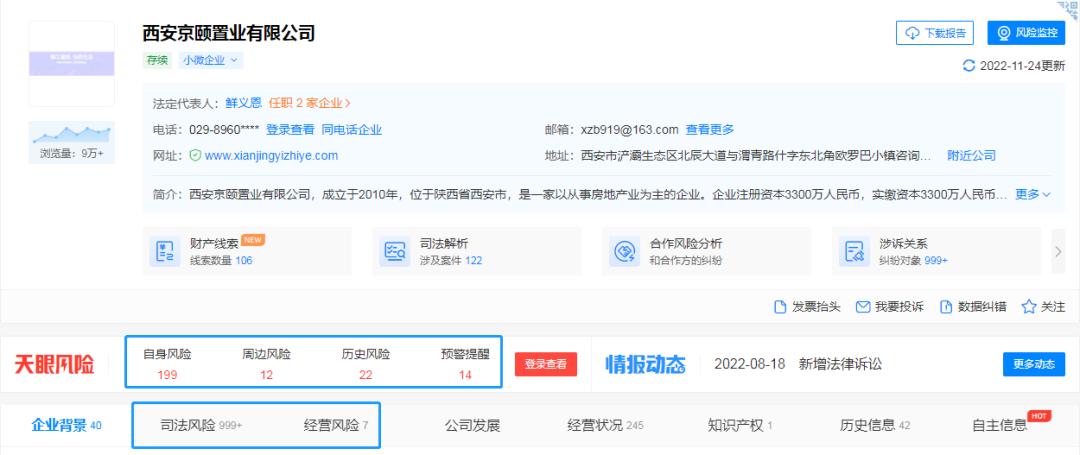Expand 更多 in company introduction

point(1033,195)
